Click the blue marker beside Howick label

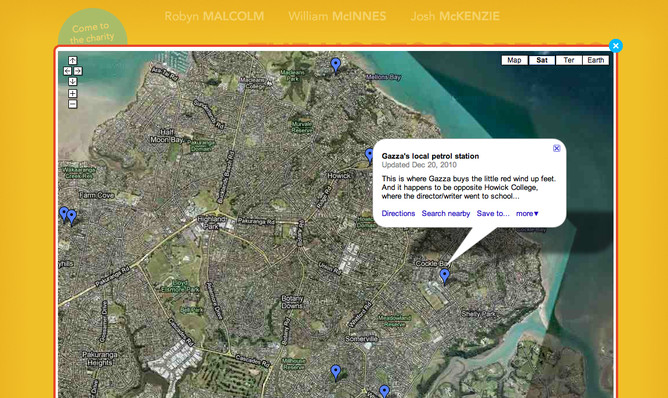(369, 155)
